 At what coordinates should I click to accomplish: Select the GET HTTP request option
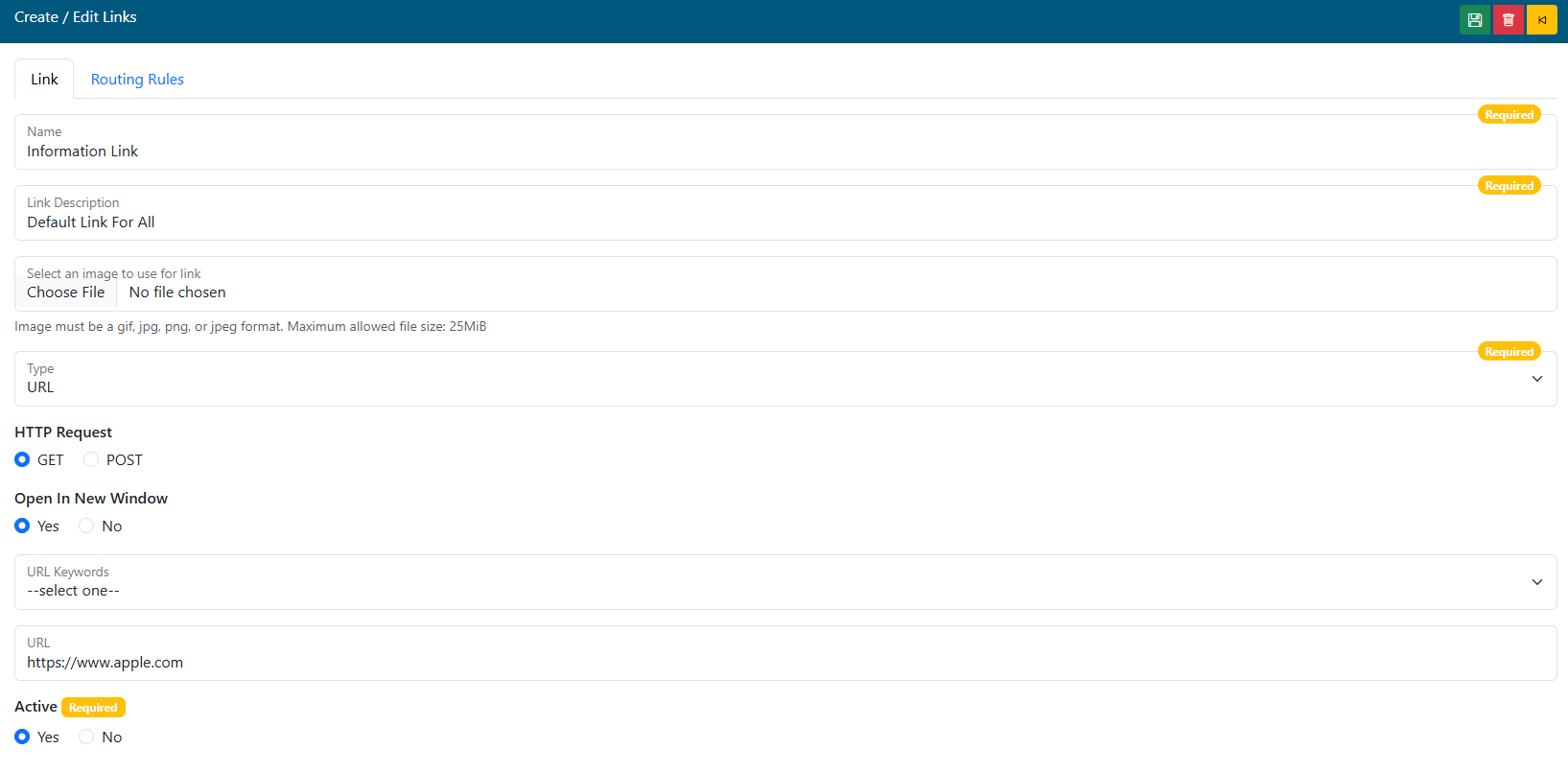point(22,460)
